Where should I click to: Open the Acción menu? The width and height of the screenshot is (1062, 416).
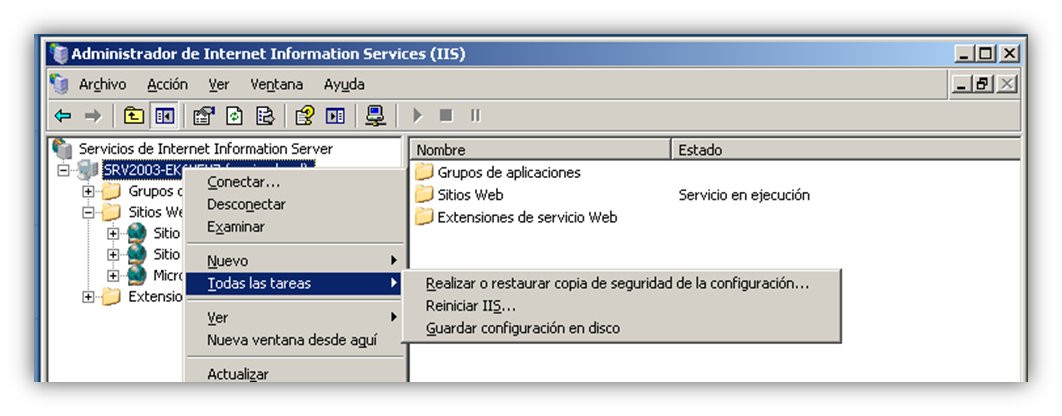click(x=167, y=85)
